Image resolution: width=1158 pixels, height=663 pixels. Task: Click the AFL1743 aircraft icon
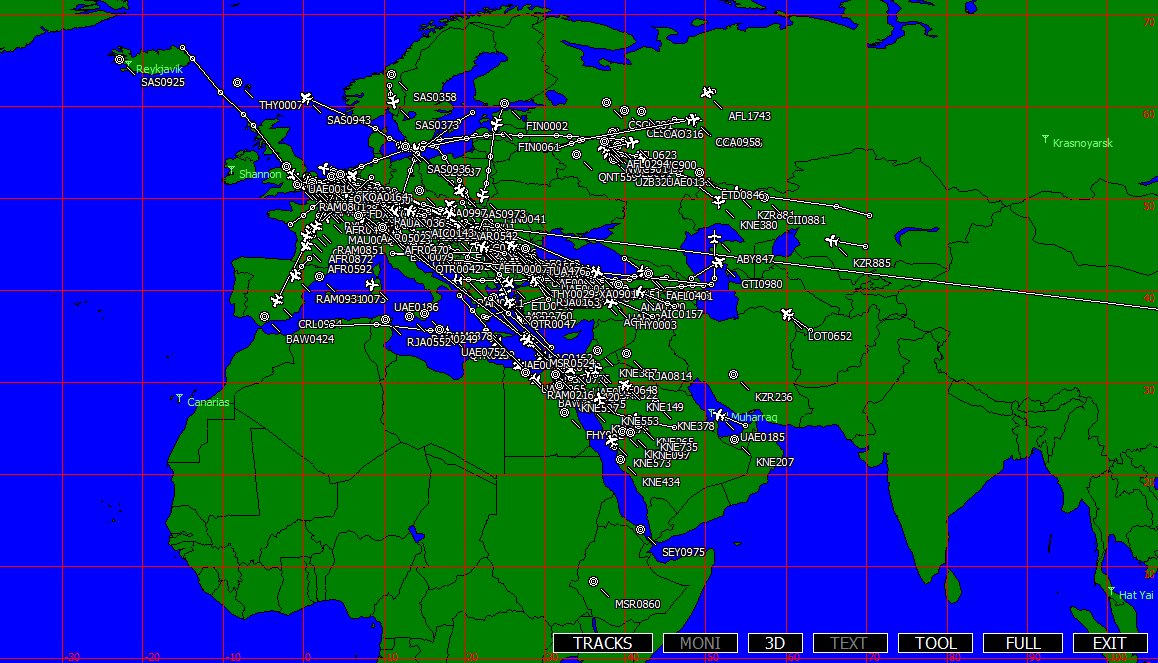click(708, 93)
